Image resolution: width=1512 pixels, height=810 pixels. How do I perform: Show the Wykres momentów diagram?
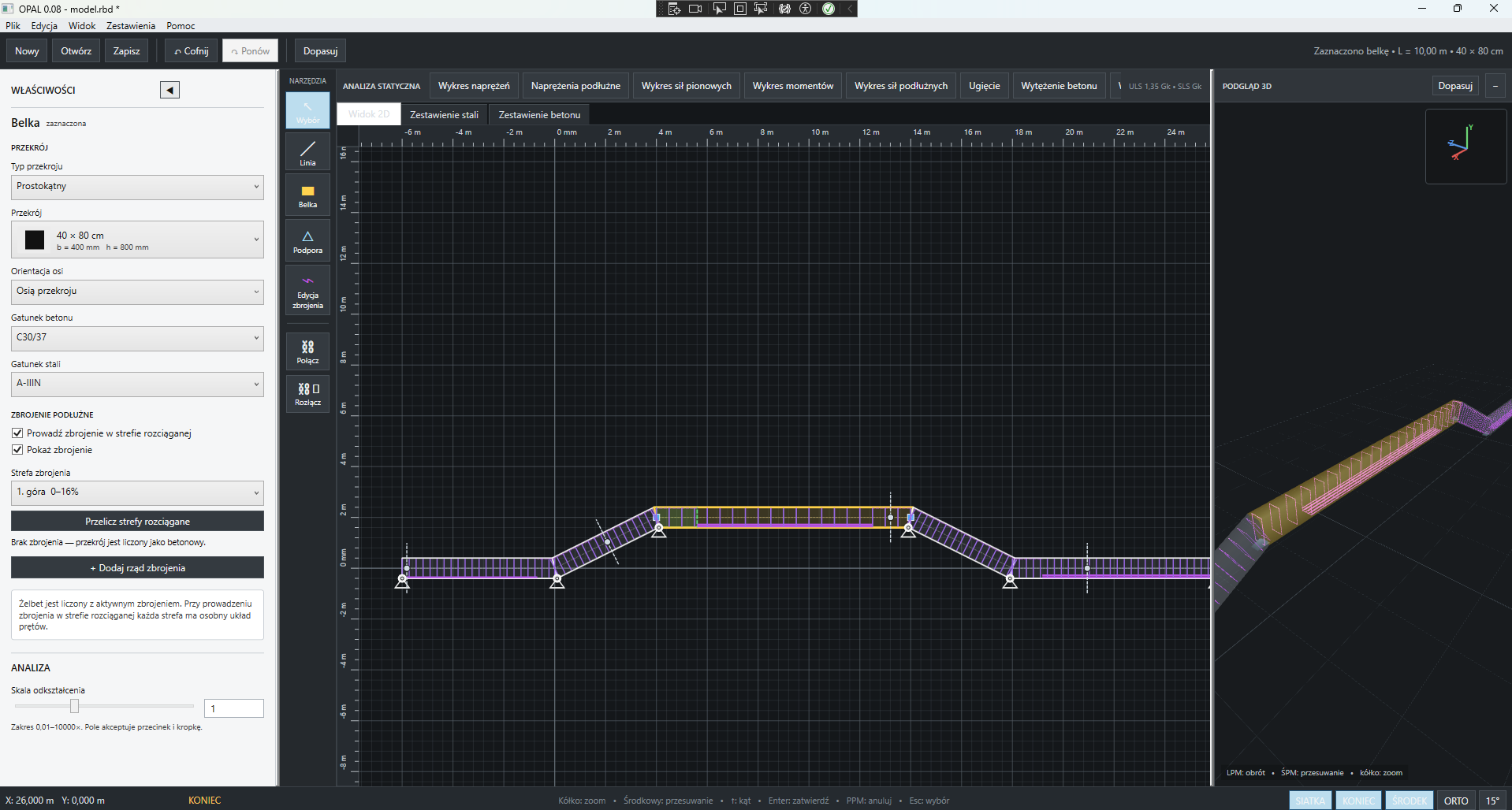pyautogui.click(x=793, y=86)
